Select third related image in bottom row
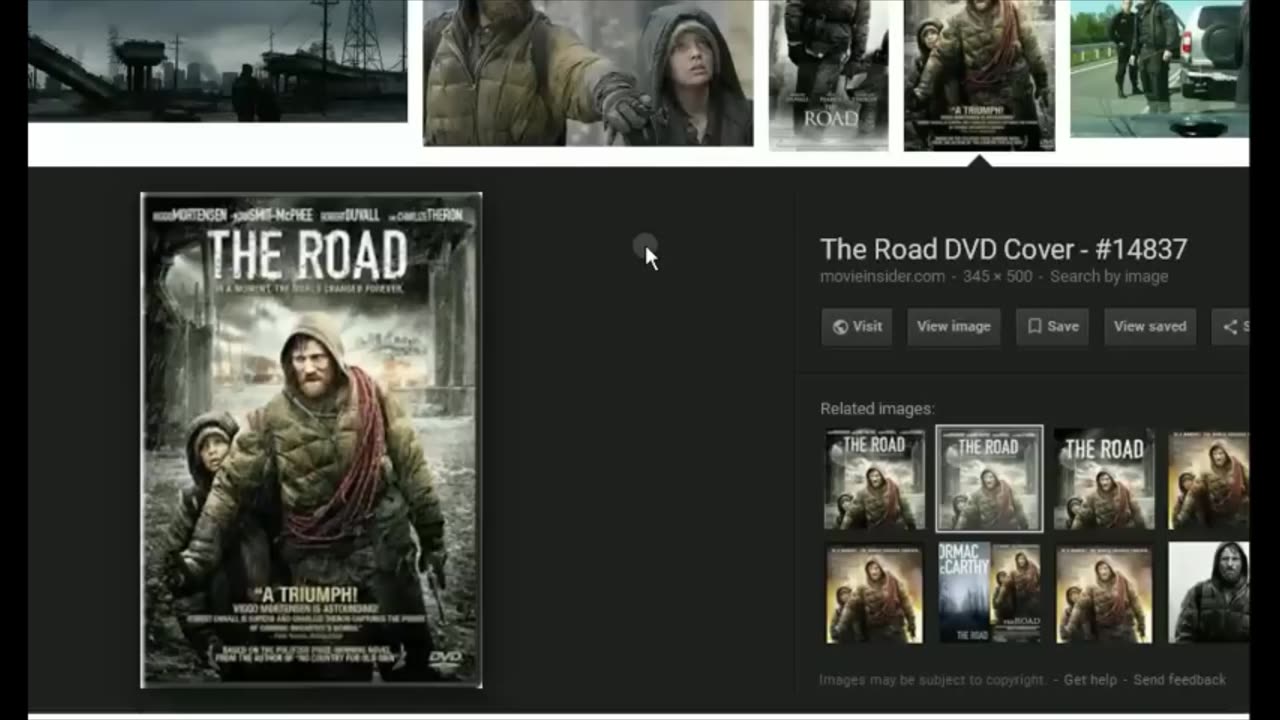The width and height of the screenshot is (1280, 720). pyautogui.click(x=1104, y=592)
